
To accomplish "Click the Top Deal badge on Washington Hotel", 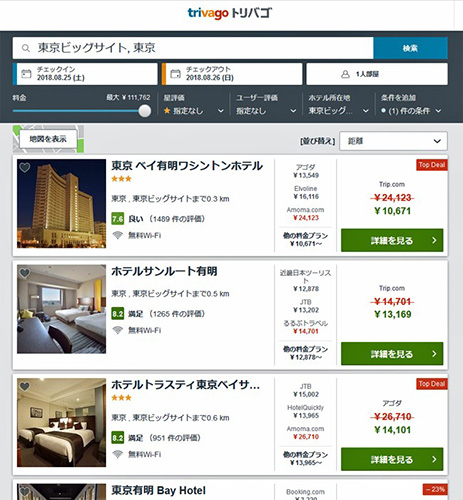I will tap(432, 165).
